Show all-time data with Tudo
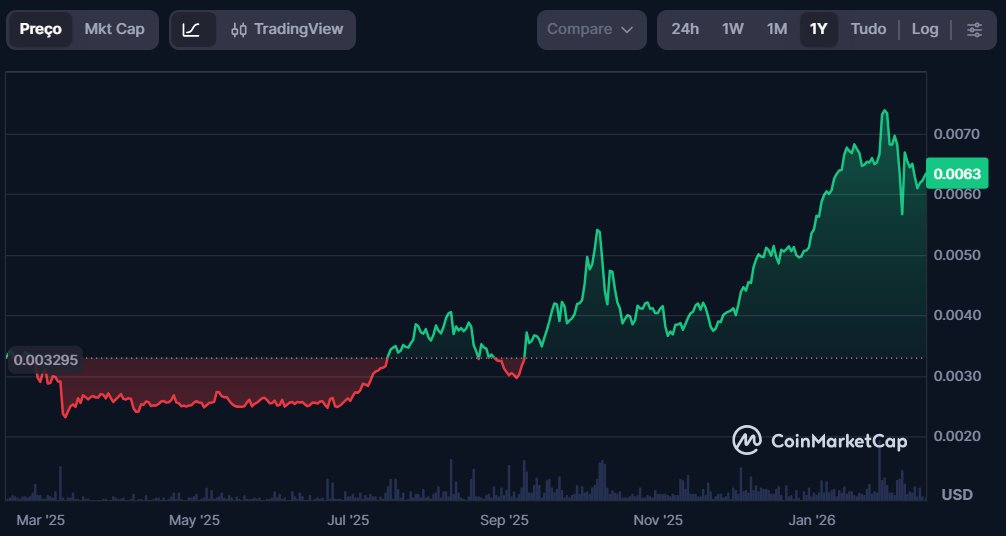Image resolution: width=1006 pixels, height=536 pixels. pos(868,30)
